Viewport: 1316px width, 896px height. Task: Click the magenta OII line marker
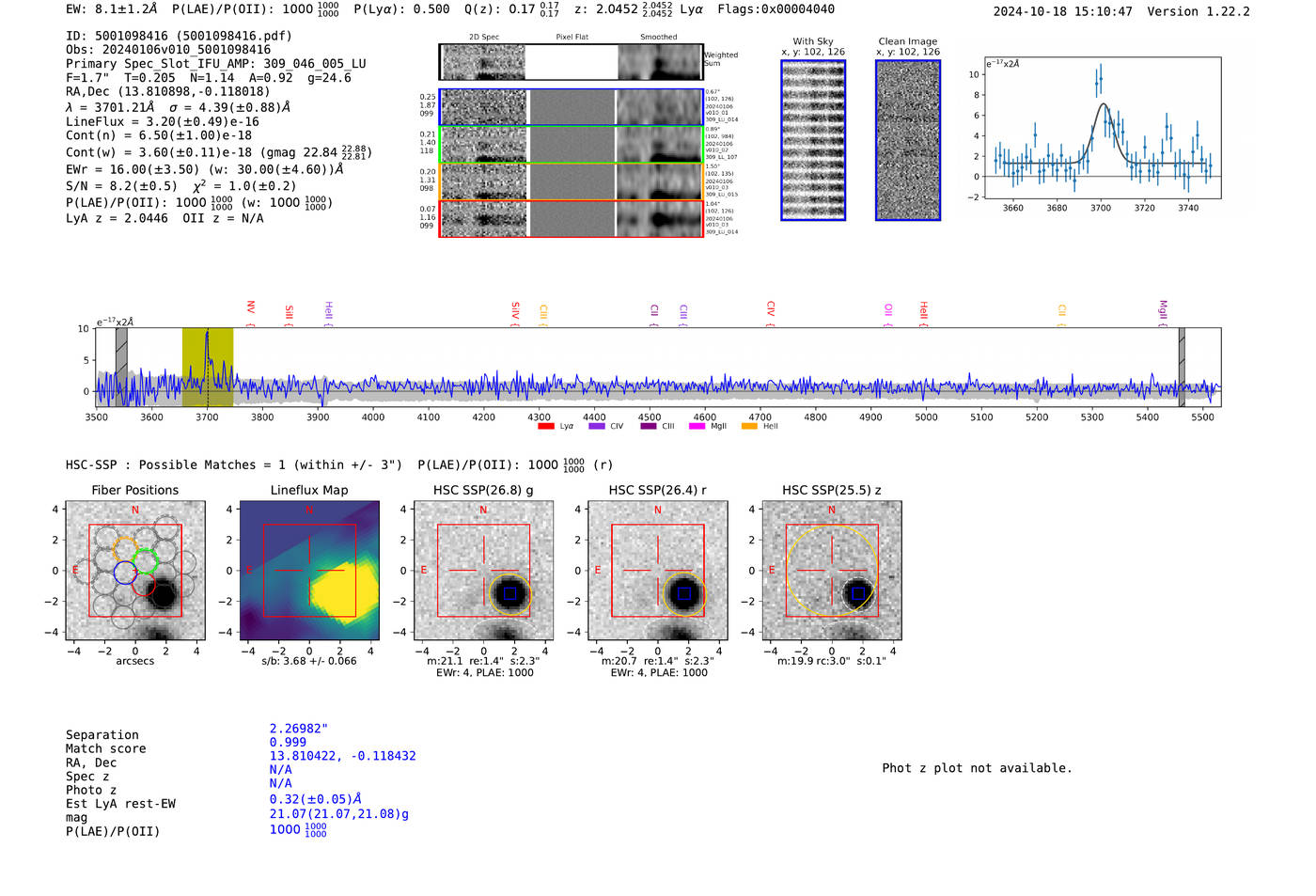click(x=888, y=315)
